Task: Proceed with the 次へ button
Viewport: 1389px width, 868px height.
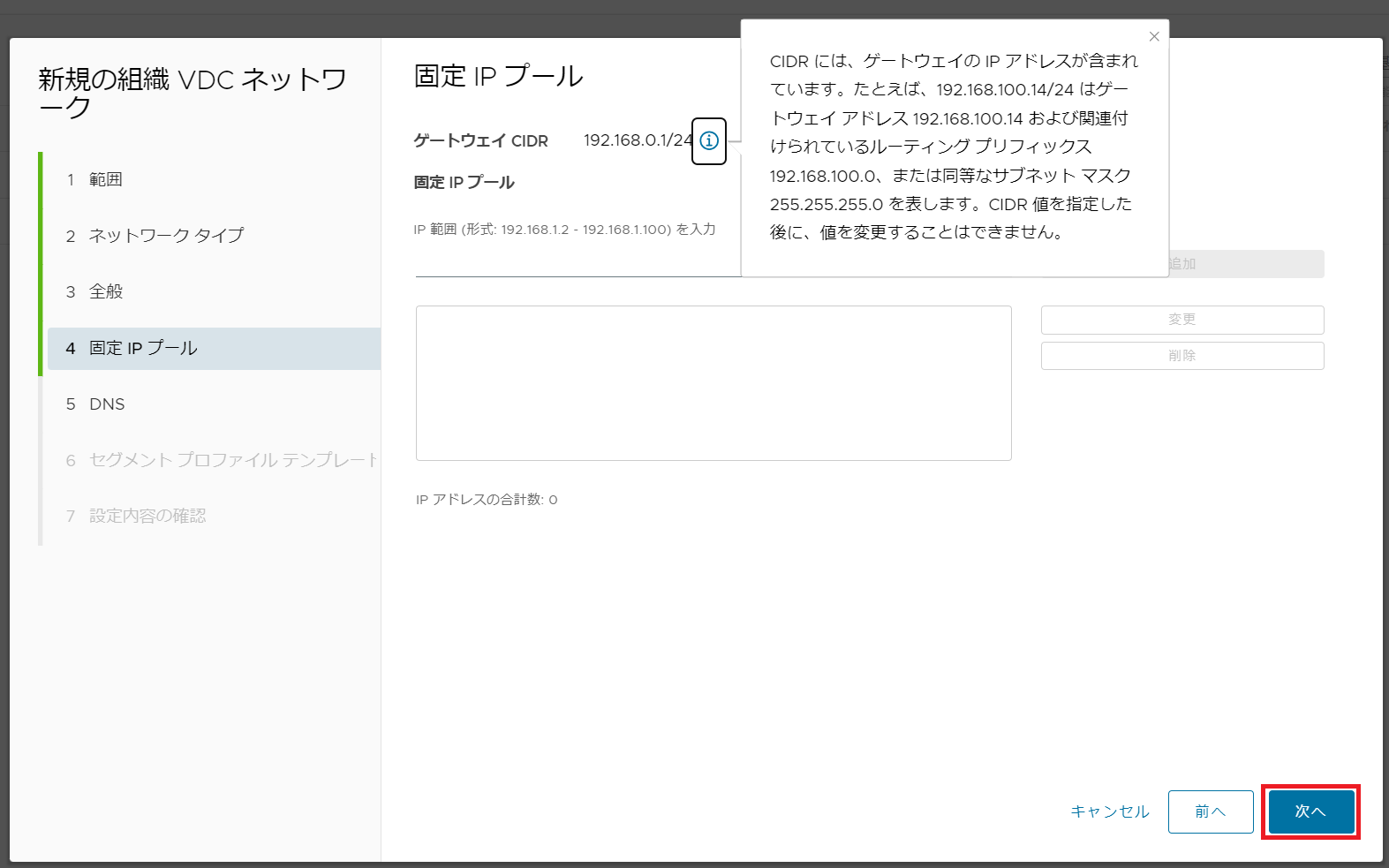Action: (x=1311, y=811)
